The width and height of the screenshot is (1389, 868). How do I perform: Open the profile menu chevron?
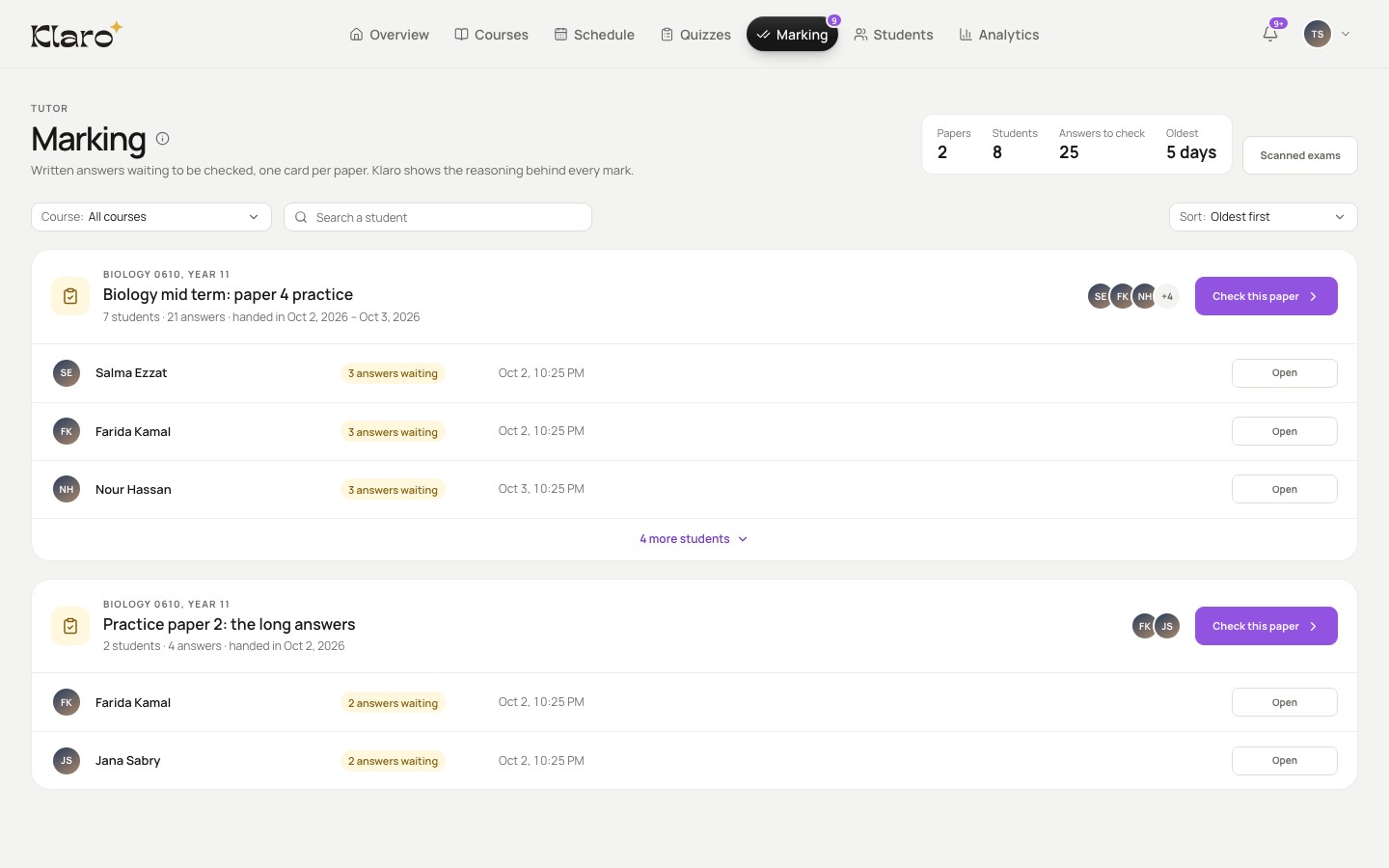(1346, 34)
